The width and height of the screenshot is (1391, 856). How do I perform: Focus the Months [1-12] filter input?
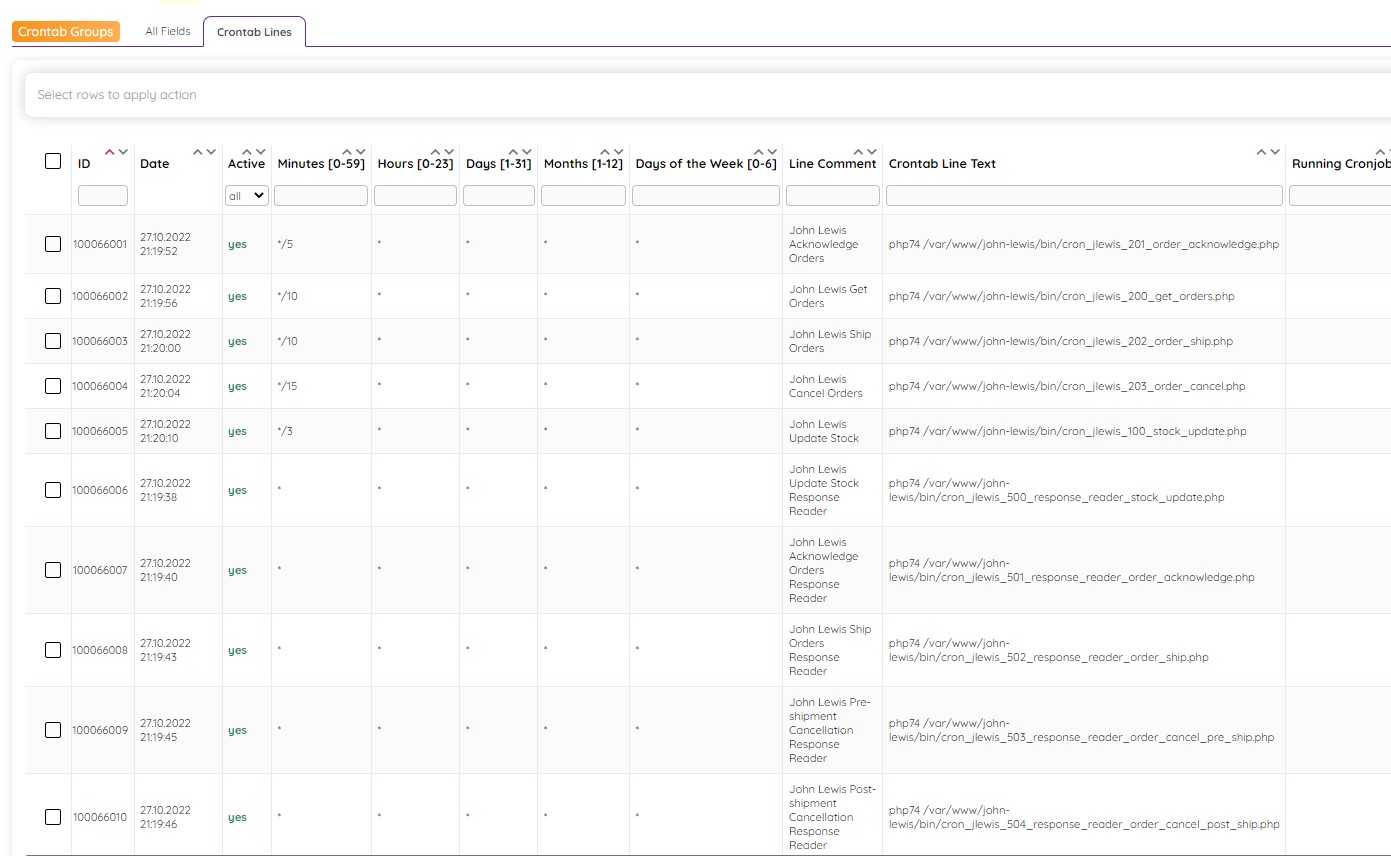coord(583,196)
